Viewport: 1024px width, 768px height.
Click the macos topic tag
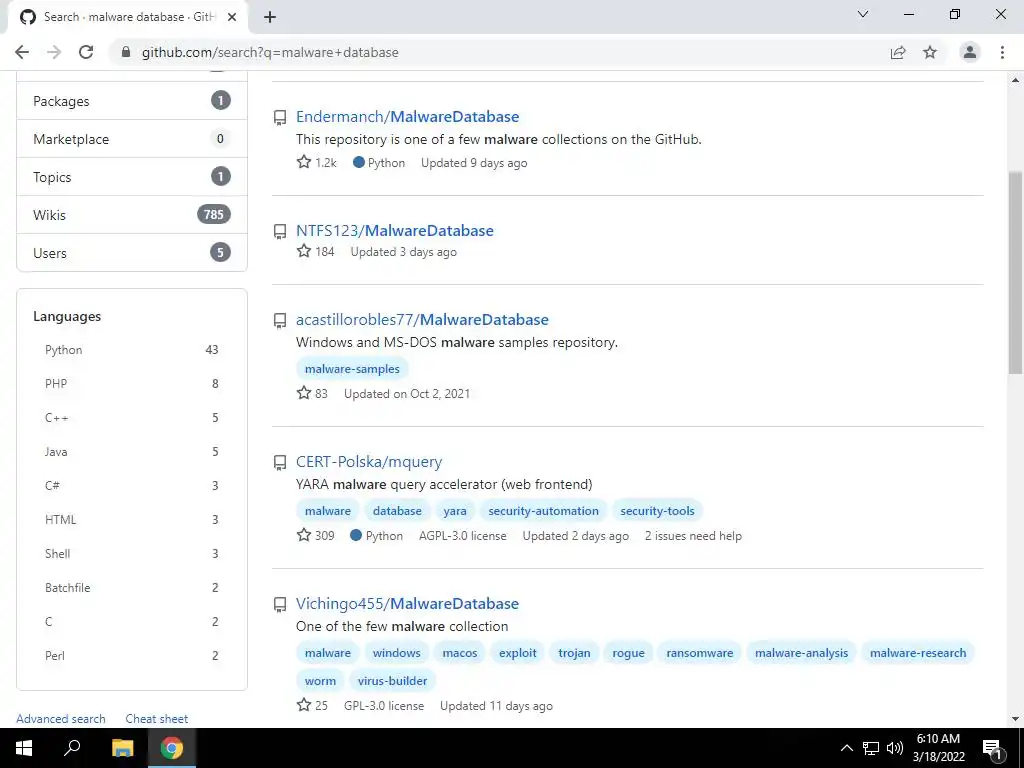coord(460,653)
